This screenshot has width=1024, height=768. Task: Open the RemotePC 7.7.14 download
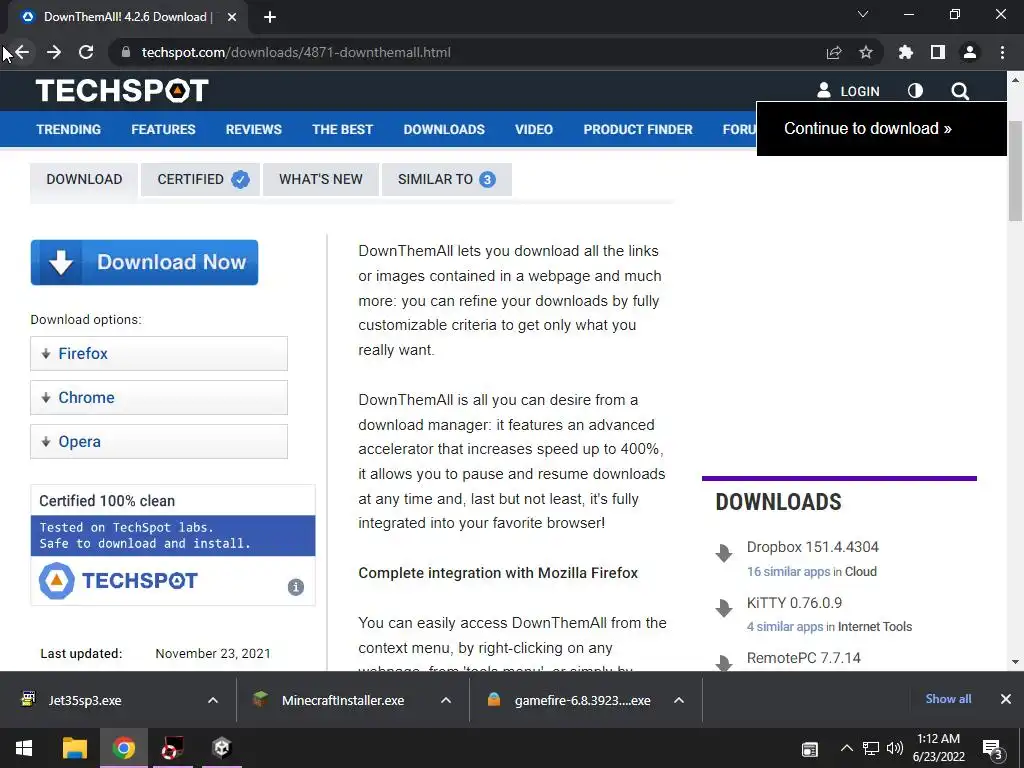(x=803, y=658)
